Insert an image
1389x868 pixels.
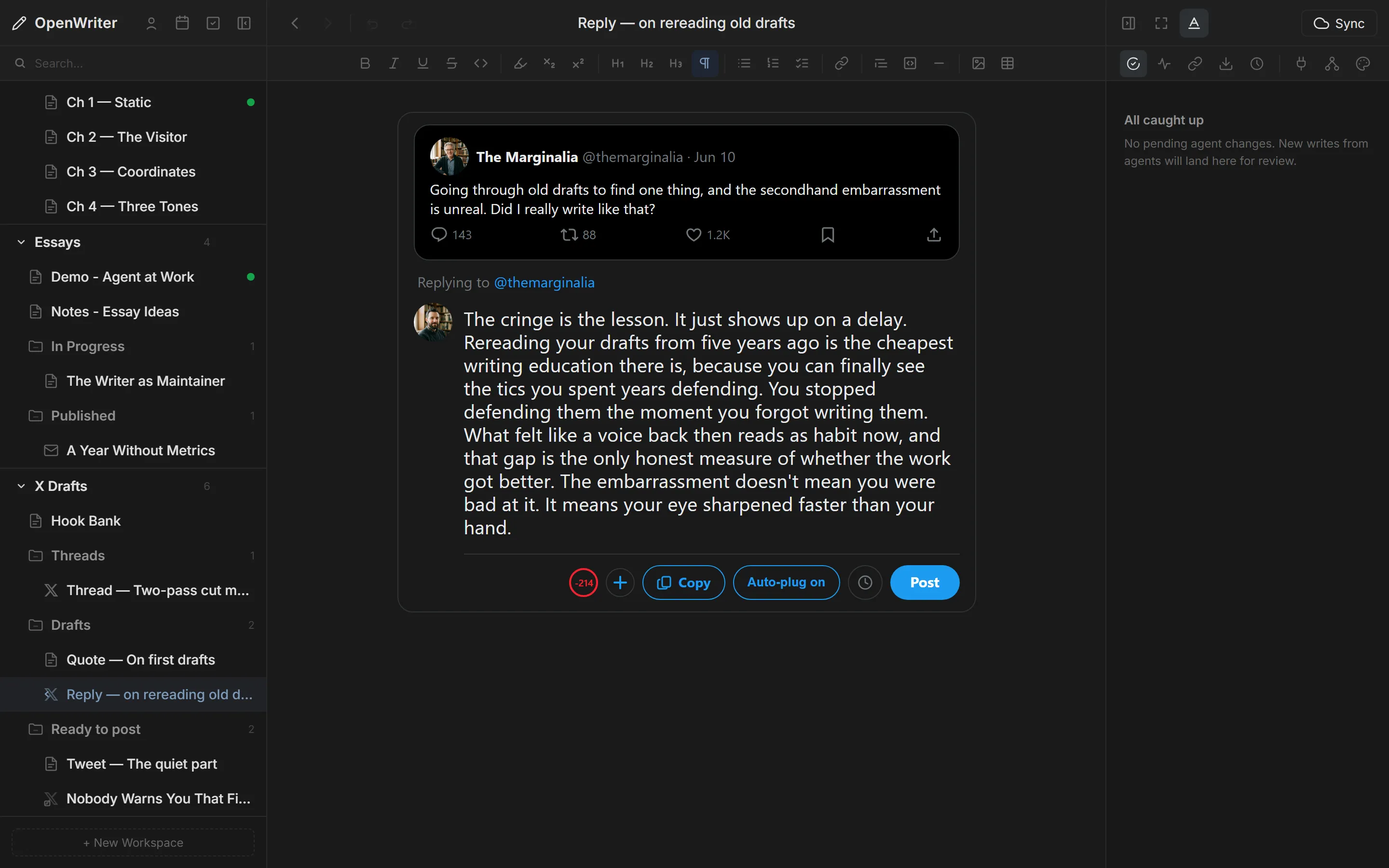979,63
